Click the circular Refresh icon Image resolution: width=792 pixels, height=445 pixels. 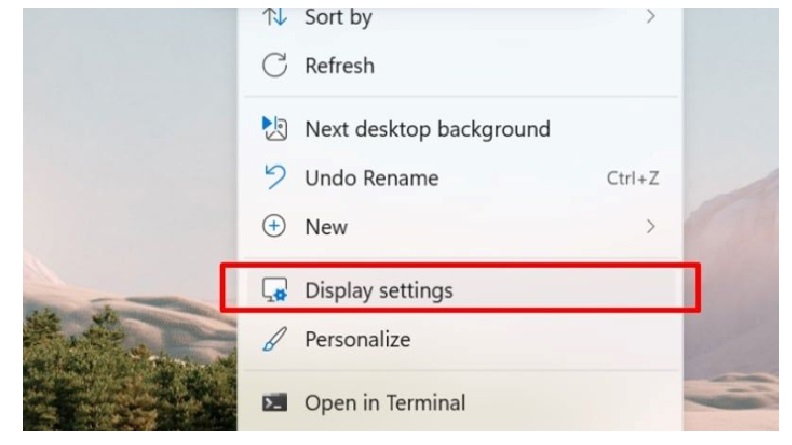click(x=273, y=66)
